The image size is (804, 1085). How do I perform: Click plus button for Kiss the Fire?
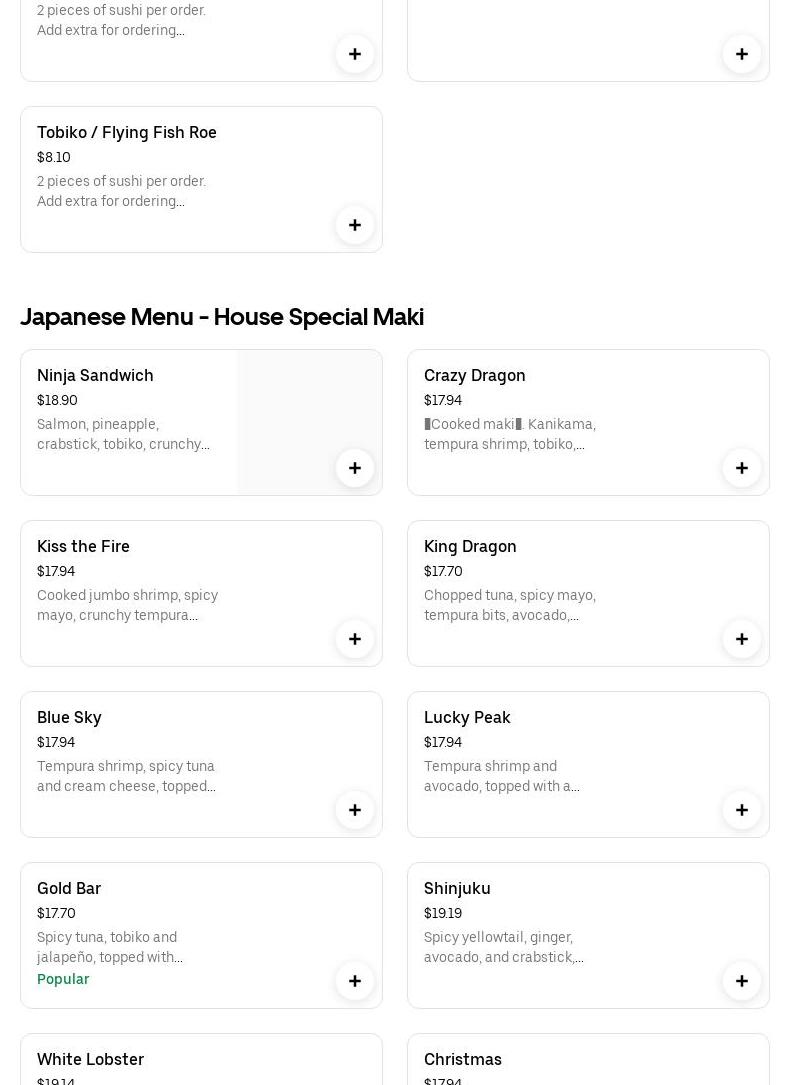coord(355,639)
